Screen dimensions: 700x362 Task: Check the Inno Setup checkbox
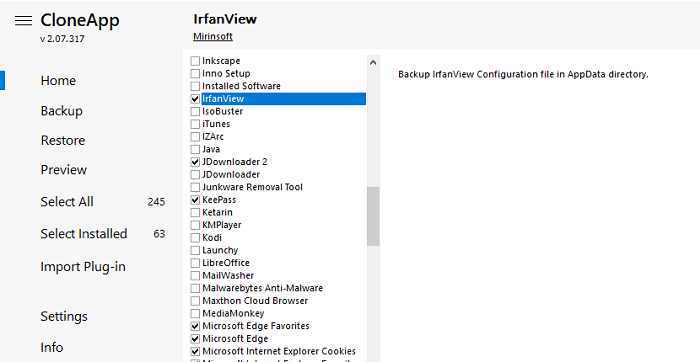pyautogui.click(x=195, y=73)
